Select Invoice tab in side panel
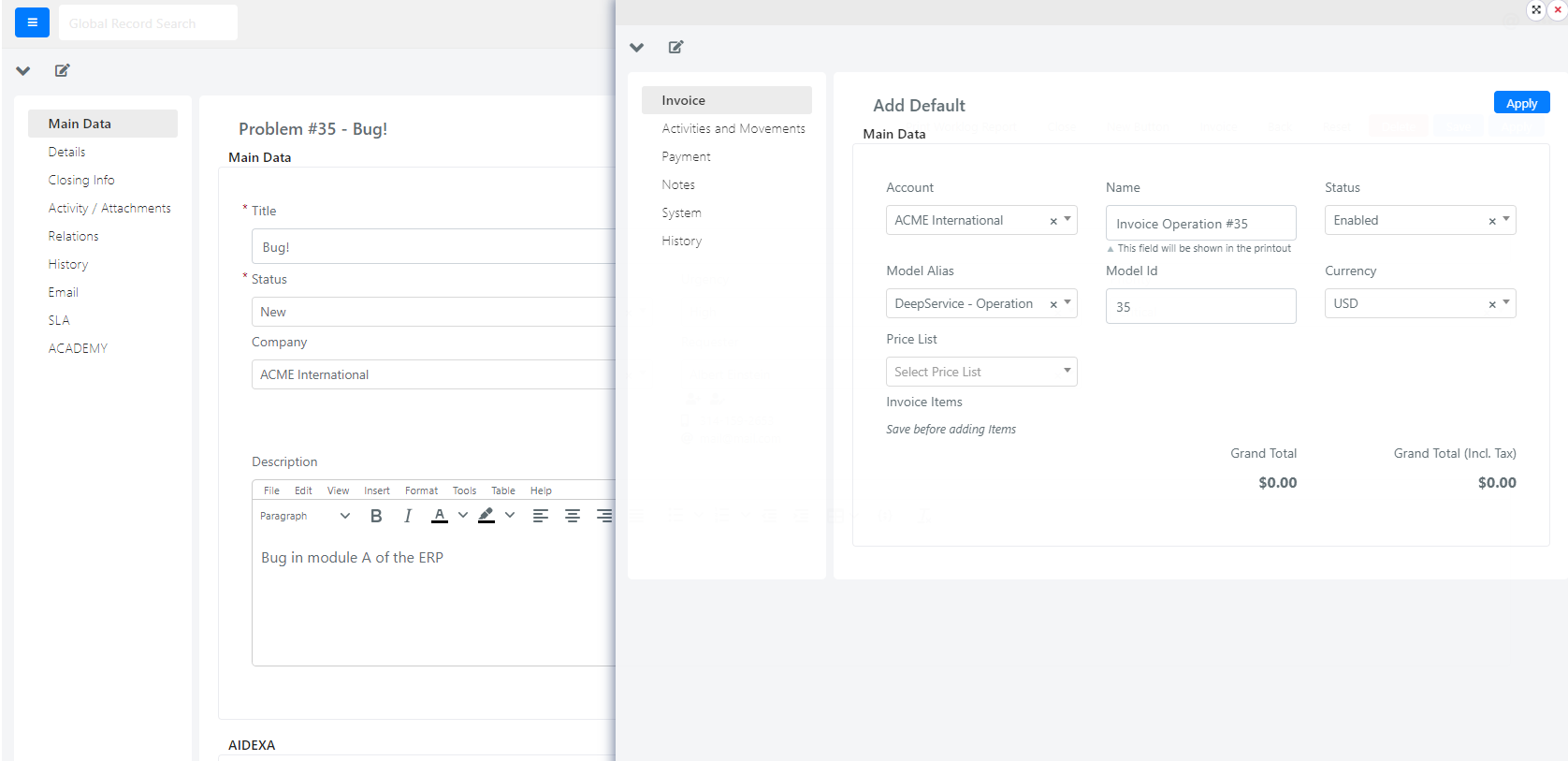Viewport: 1568px width, 761px height. (727, 100)
